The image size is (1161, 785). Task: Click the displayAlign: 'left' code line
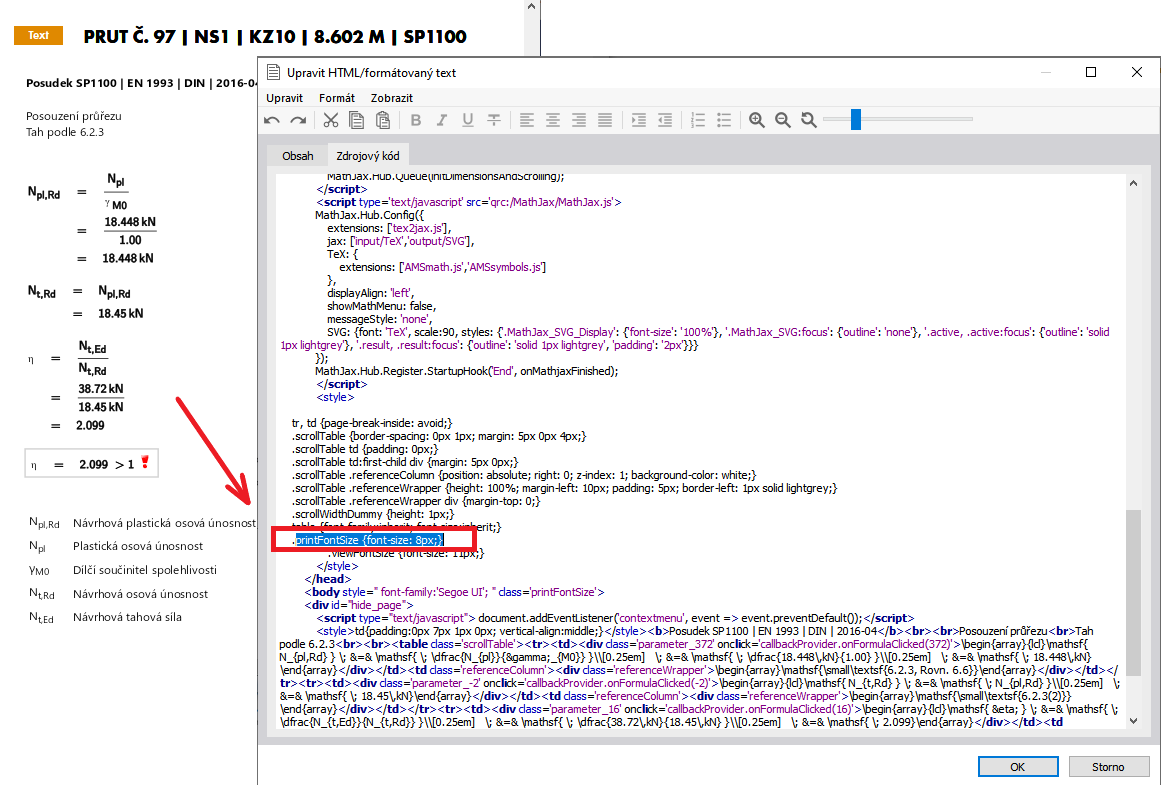click(370, 293)
